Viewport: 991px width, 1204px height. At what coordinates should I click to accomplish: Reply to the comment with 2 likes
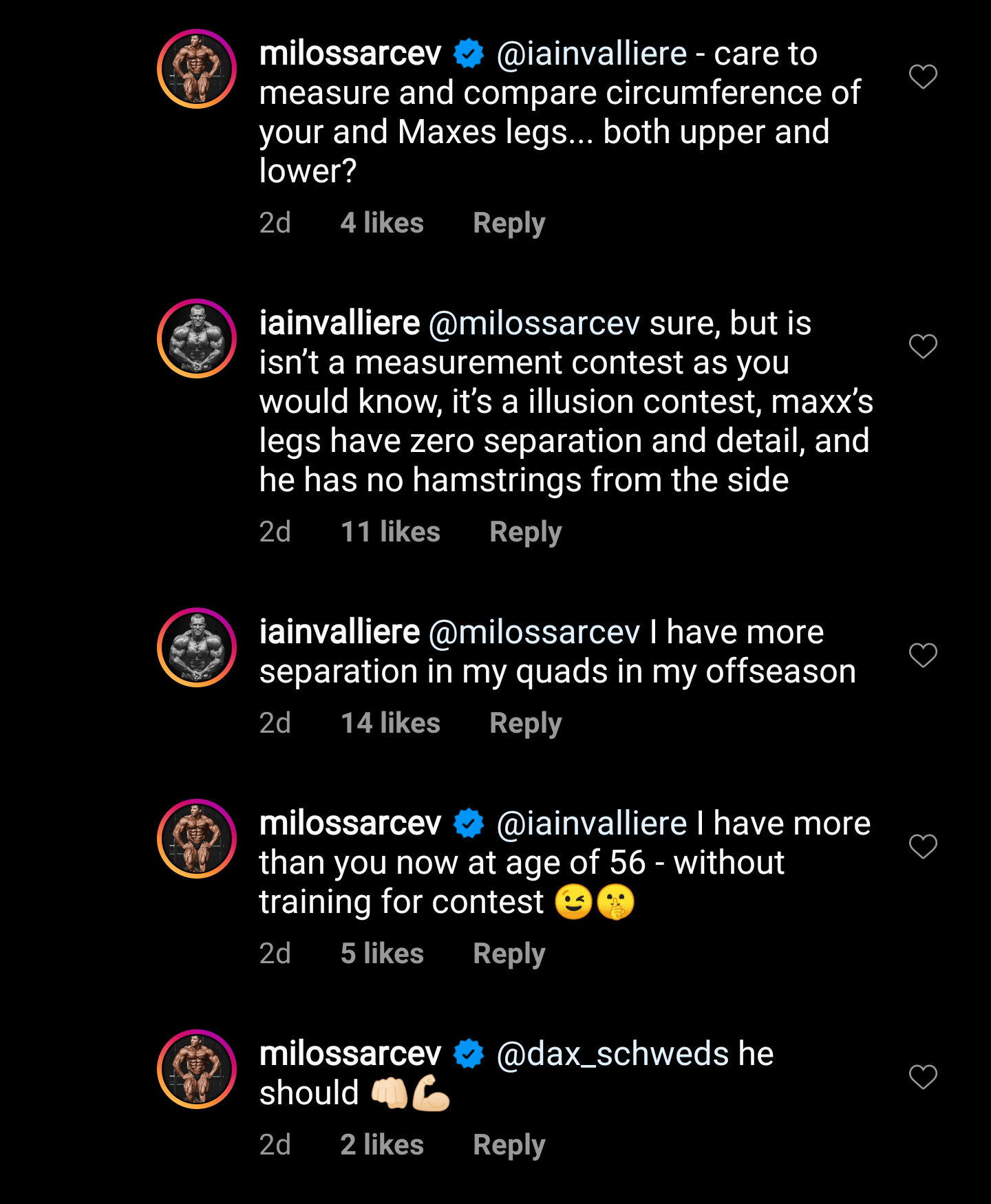pyautogui.click(x=509, y=1145)
